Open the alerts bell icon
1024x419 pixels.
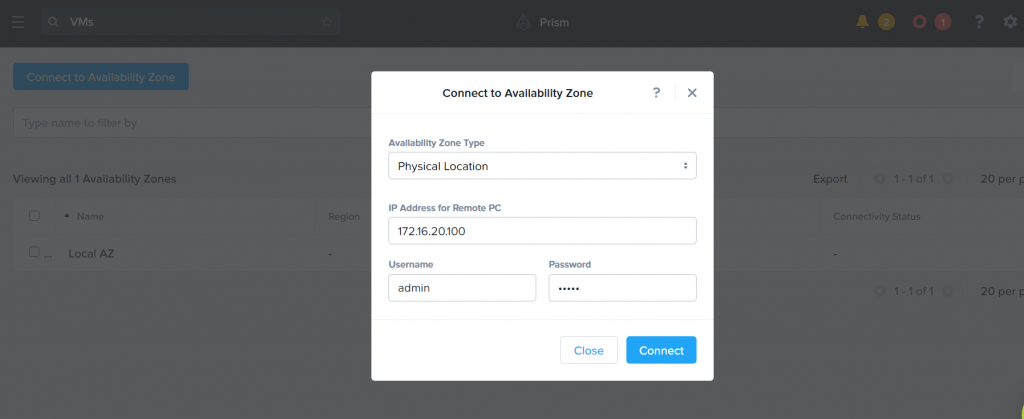[862, 22]
